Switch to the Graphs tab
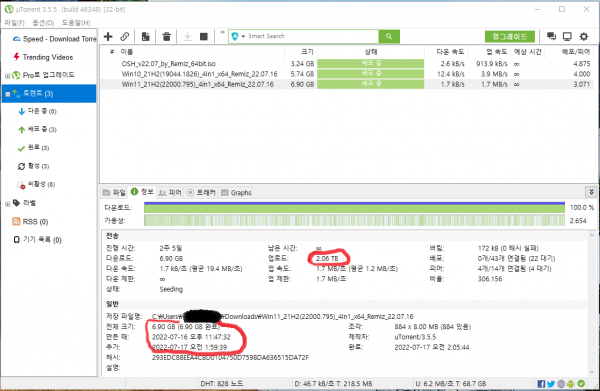This screenshot has width=600, height=391. [236, 192]
